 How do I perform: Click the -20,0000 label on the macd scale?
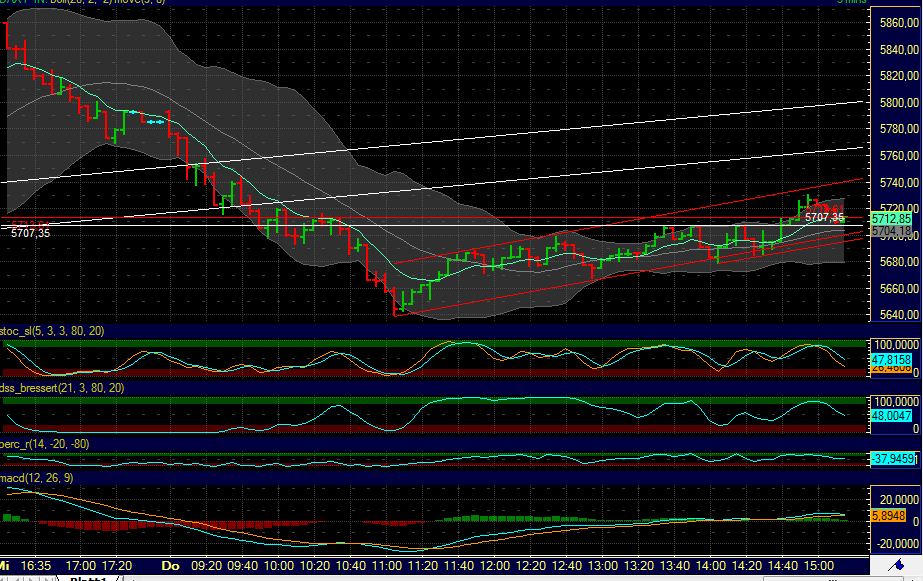tap(897, 543)
